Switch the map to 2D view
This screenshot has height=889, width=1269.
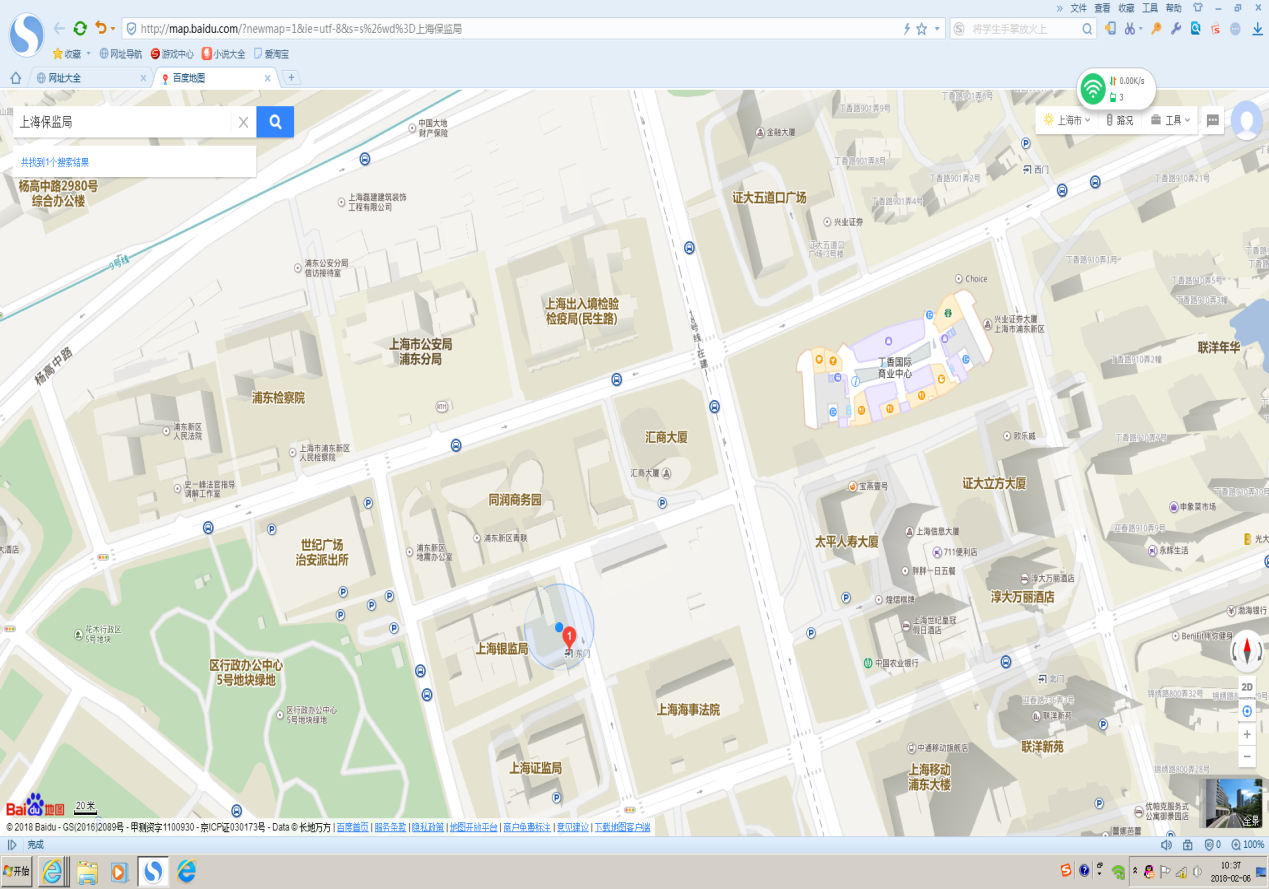click(x=1247, y=688)
